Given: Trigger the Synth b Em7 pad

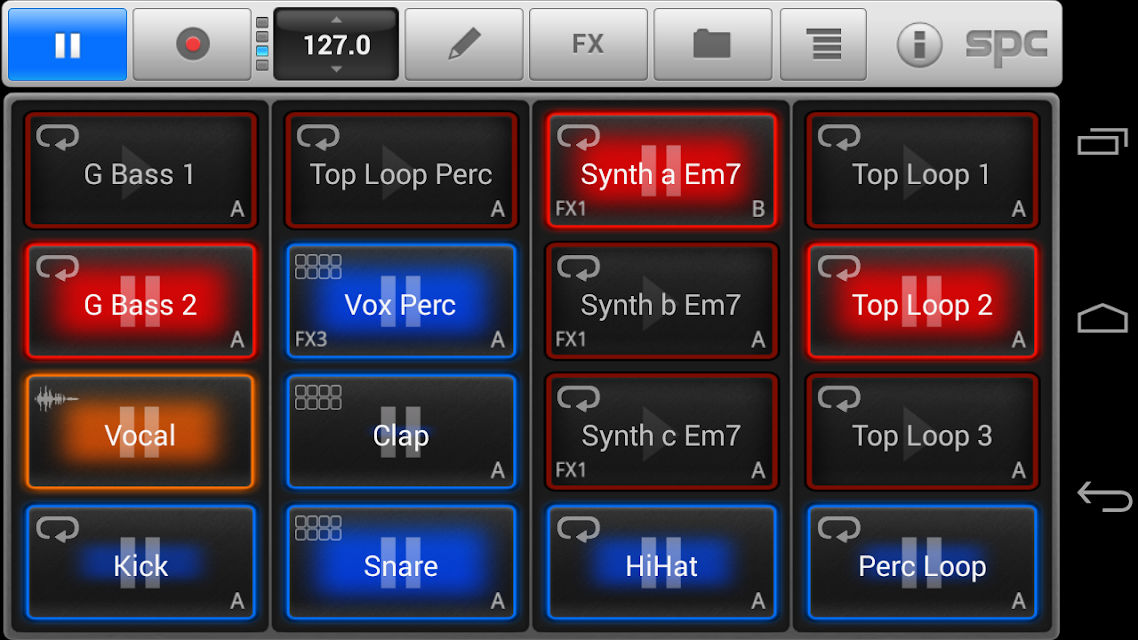Looking at the screenshot, I should click(x=661, y=301).
